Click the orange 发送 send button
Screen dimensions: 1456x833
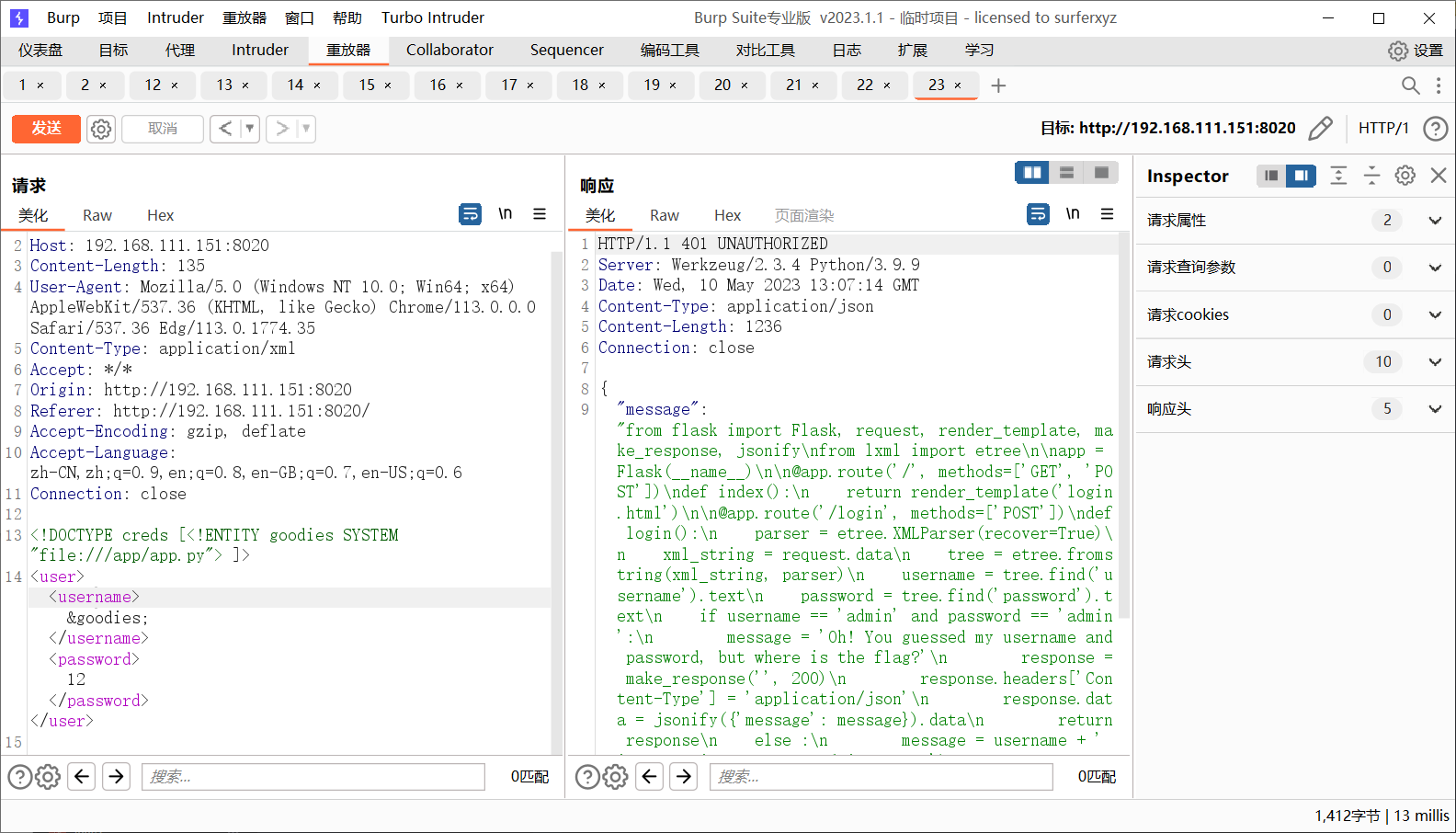tap(46, 129)
